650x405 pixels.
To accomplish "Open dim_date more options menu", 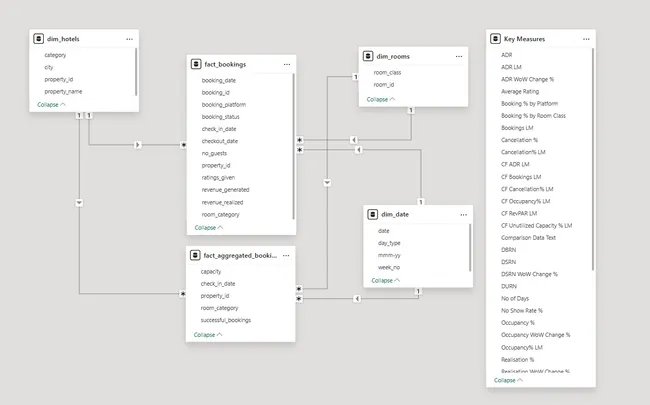I will 463,215.
